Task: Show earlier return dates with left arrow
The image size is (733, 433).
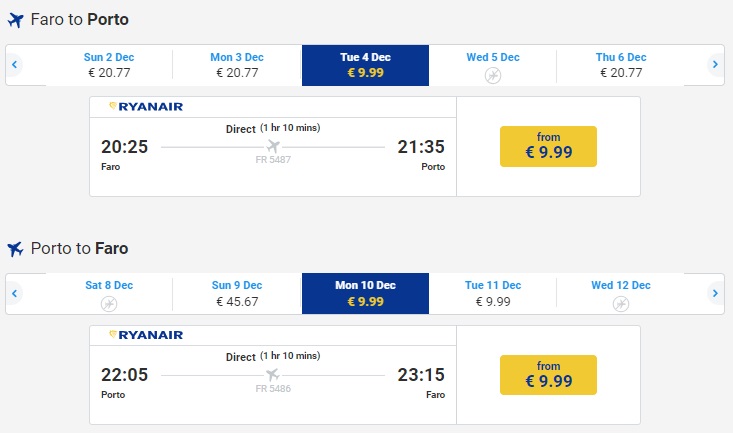Action: tap(15, 294)
